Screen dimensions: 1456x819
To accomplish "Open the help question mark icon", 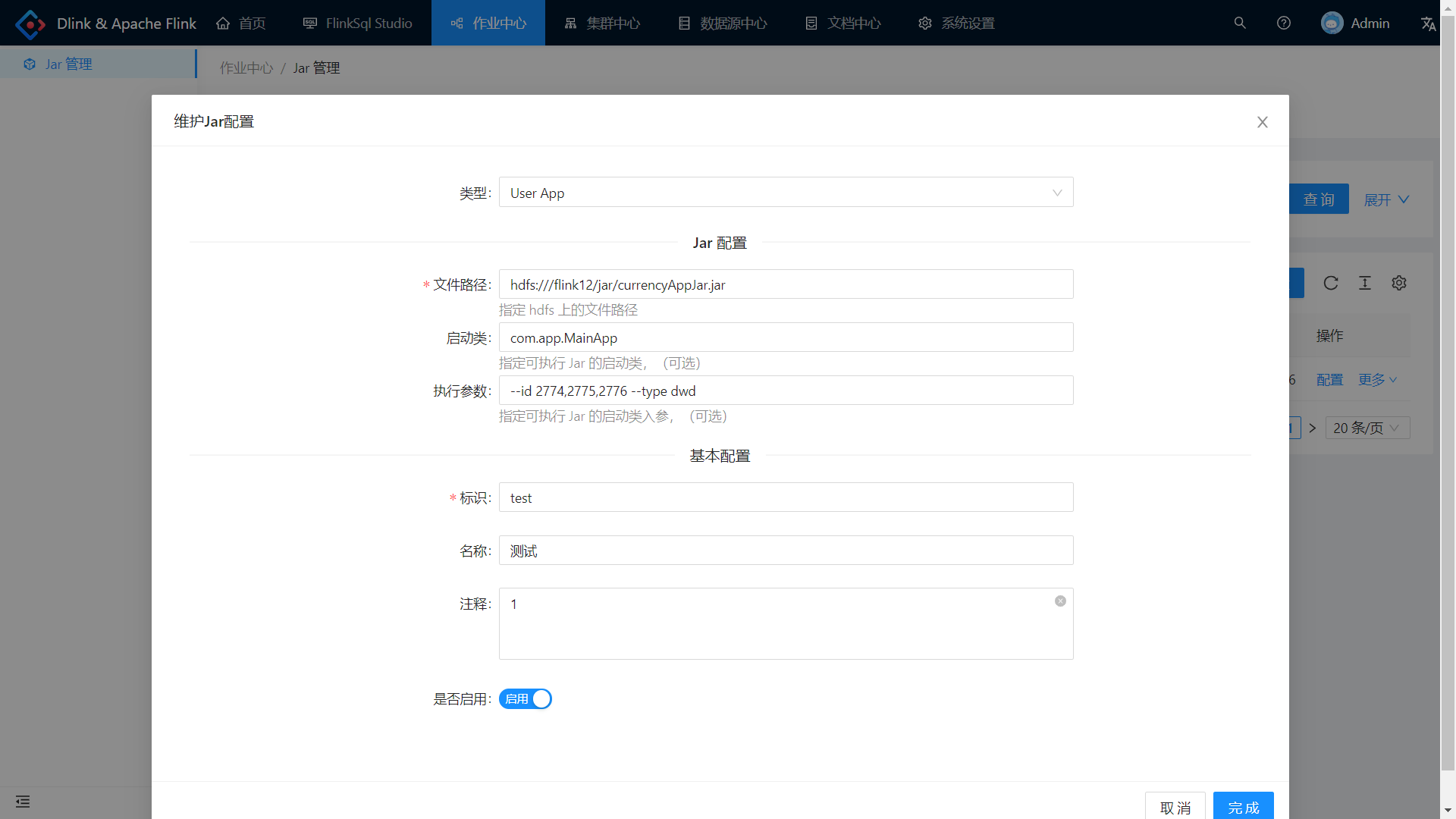I will 1284,23.
